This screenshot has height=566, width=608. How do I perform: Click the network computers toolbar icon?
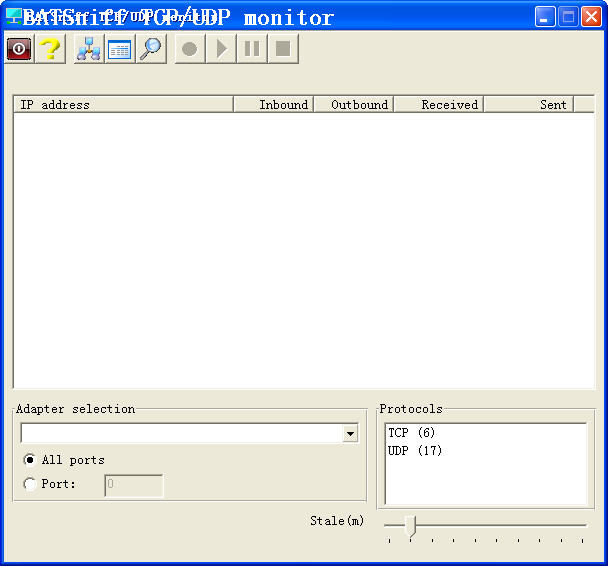coord(89,49)
